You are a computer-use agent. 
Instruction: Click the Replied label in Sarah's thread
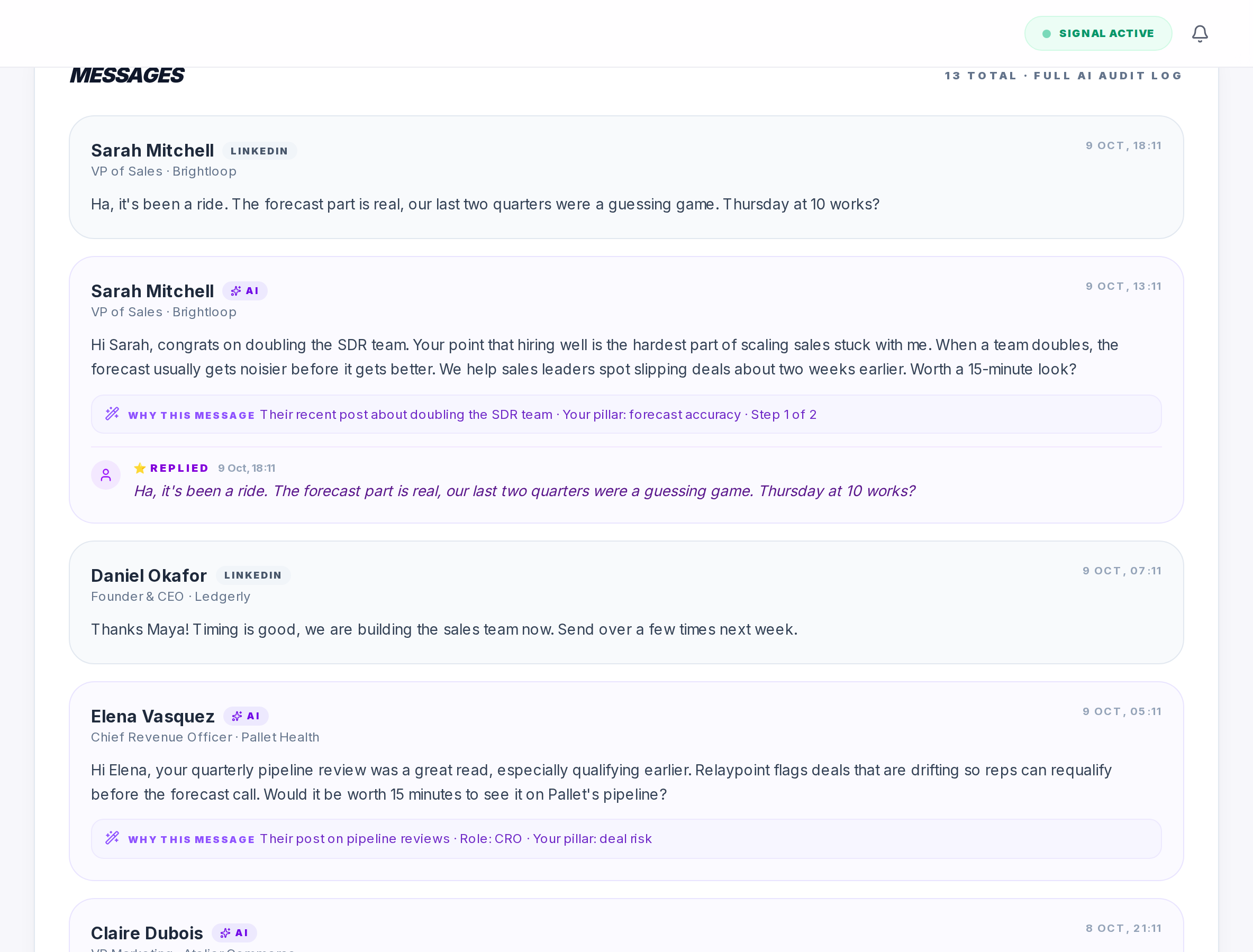(x=179, y=468)
